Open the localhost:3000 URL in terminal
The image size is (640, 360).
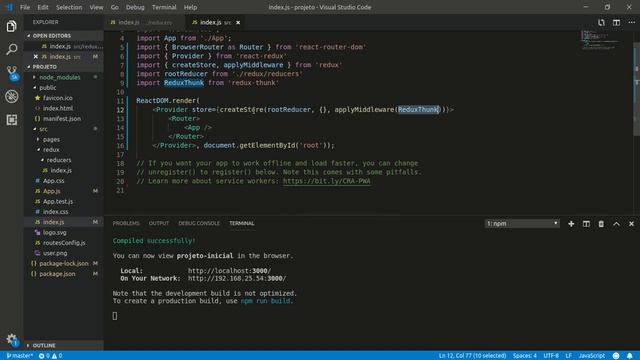pos(229,271)
